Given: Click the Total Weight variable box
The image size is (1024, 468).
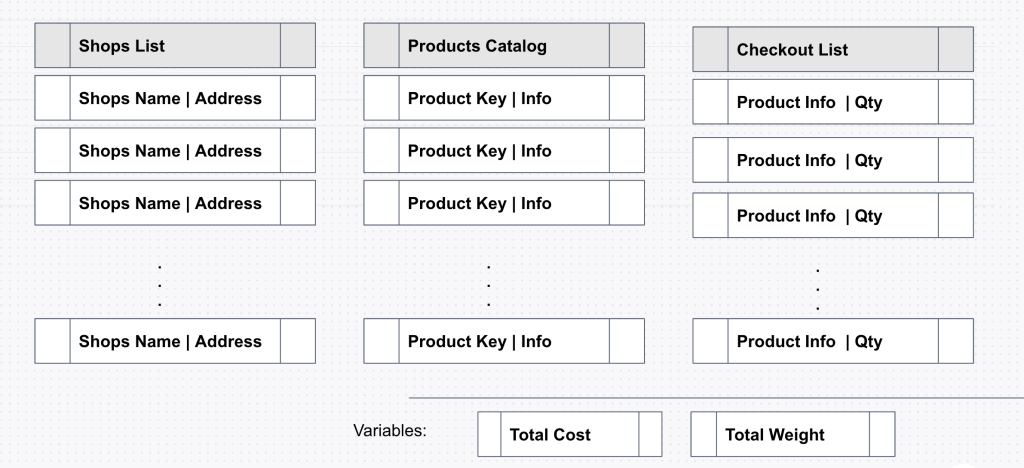Looking at the screenshot, I should (x=792, y=435).
